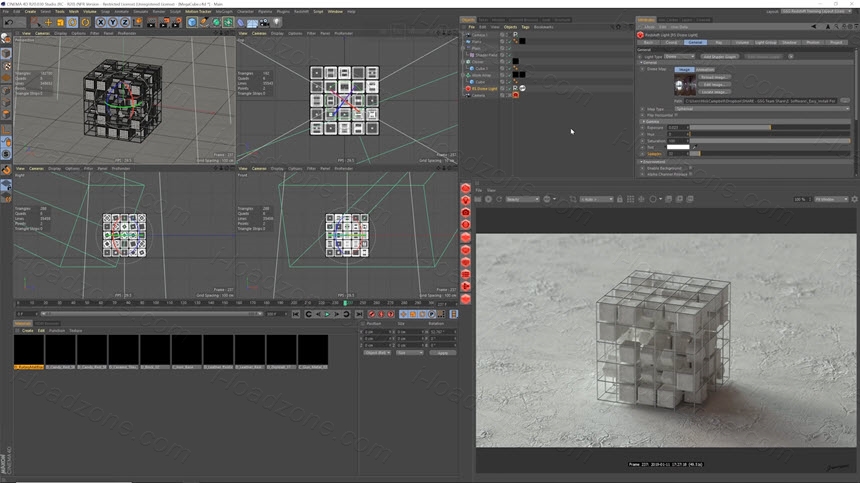
Task: Open the Light Type dropdown
Action: [680, 56]
